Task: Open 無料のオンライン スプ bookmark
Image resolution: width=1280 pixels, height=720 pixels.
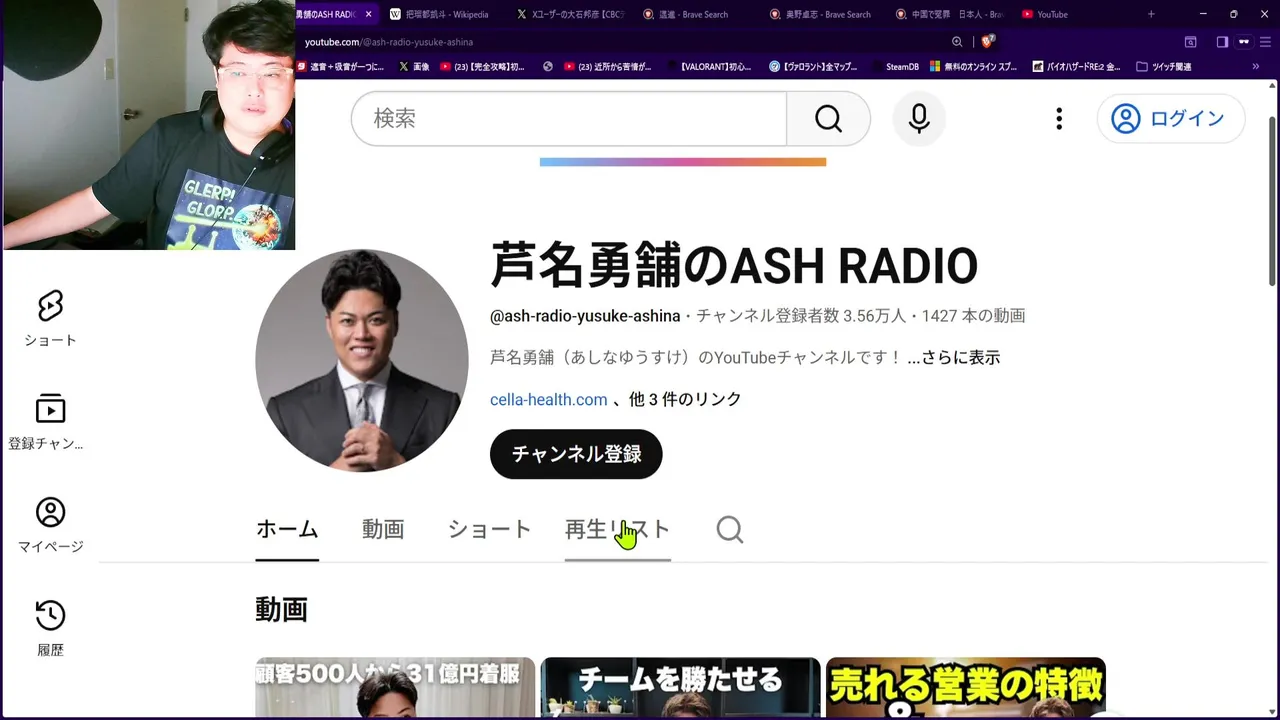Action: pyautogui.click(x=974, y=67)
